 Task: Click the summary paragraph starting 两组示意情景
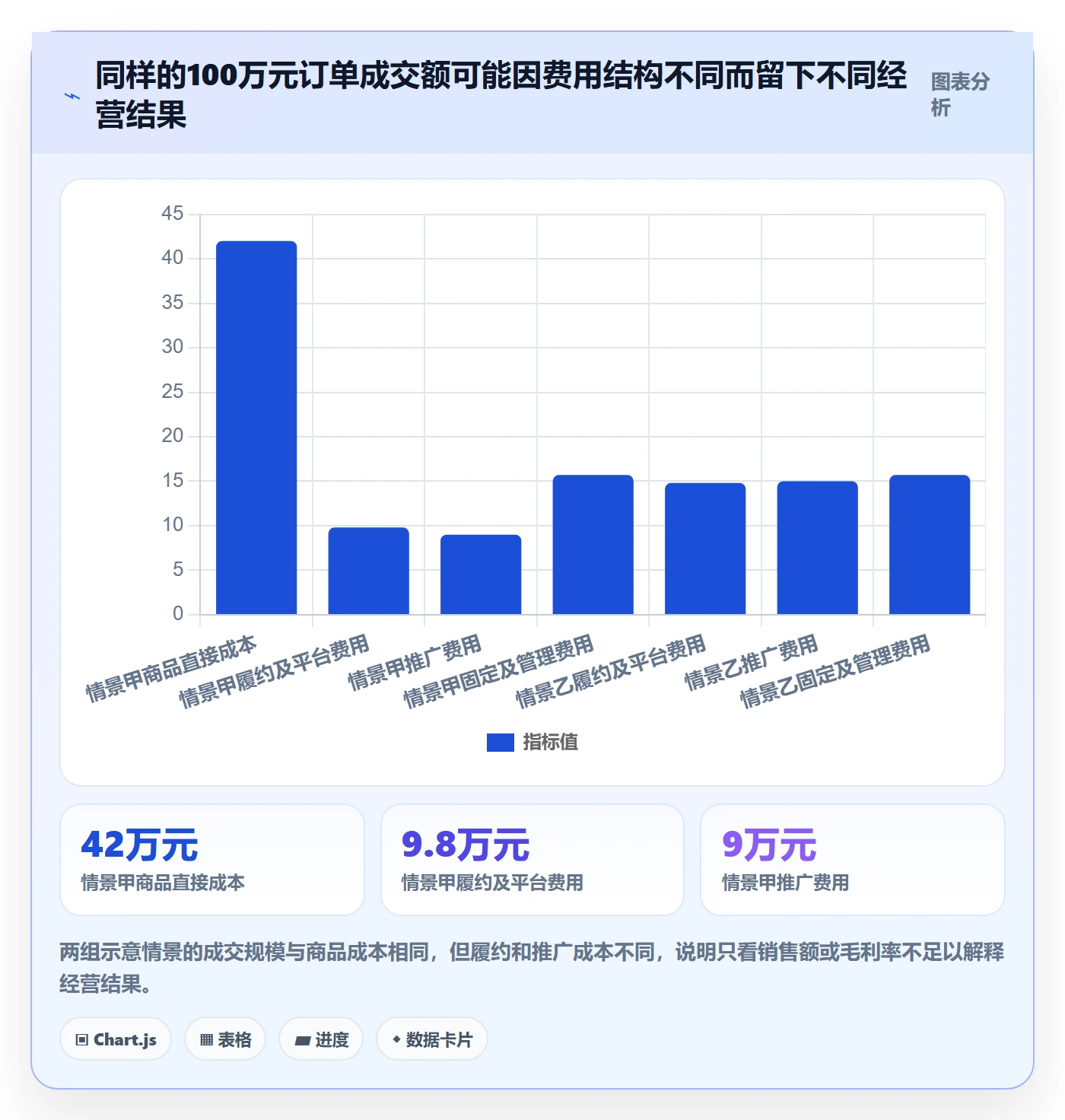tap(532, 967)
